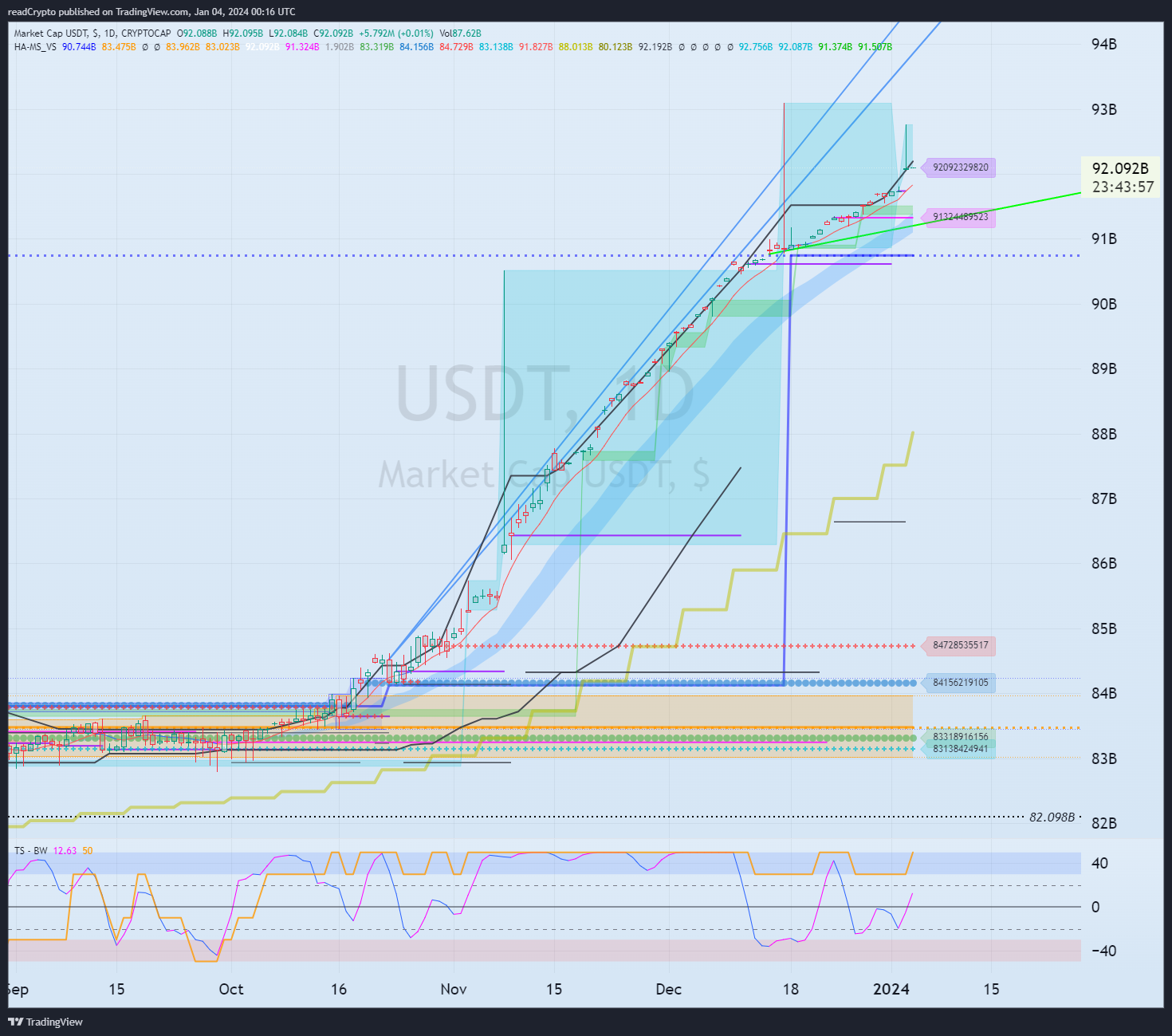Select the HA-MS_VS indicator legend name
1172x1036 pixels.
[35, 47]
